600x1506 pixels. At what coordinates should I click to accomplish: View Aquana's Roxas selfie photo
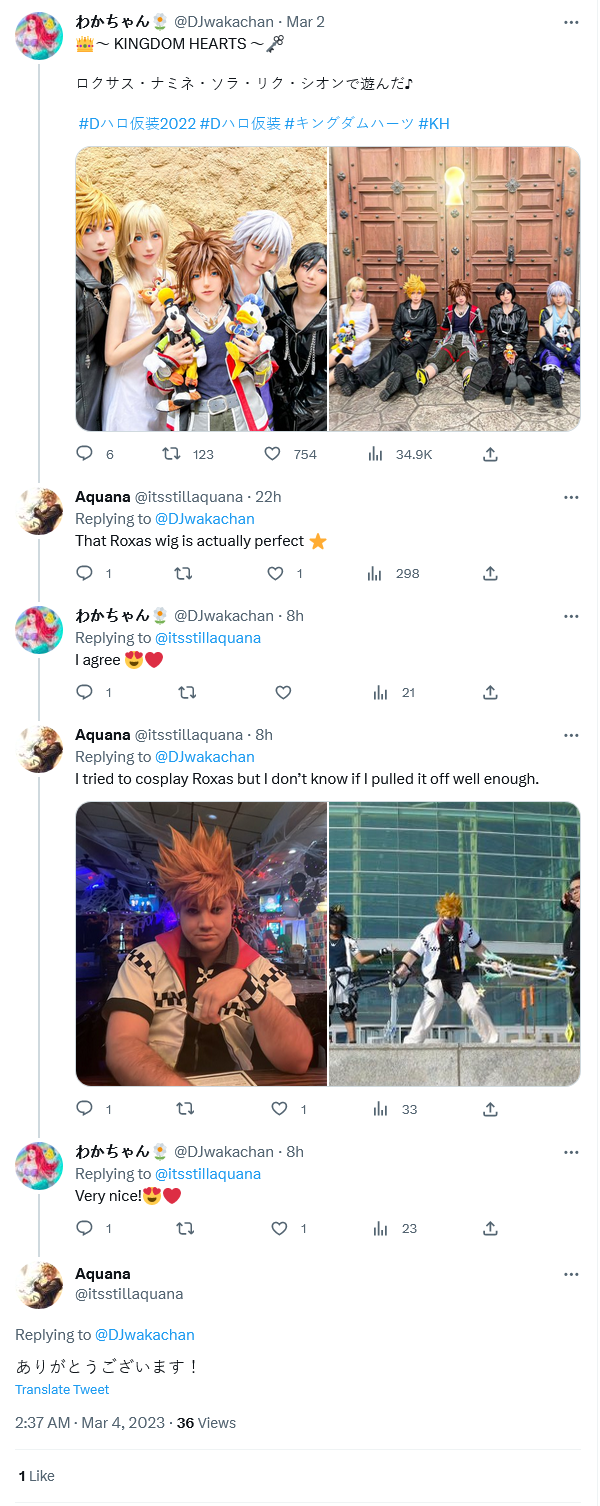click(x=201, y=944)
